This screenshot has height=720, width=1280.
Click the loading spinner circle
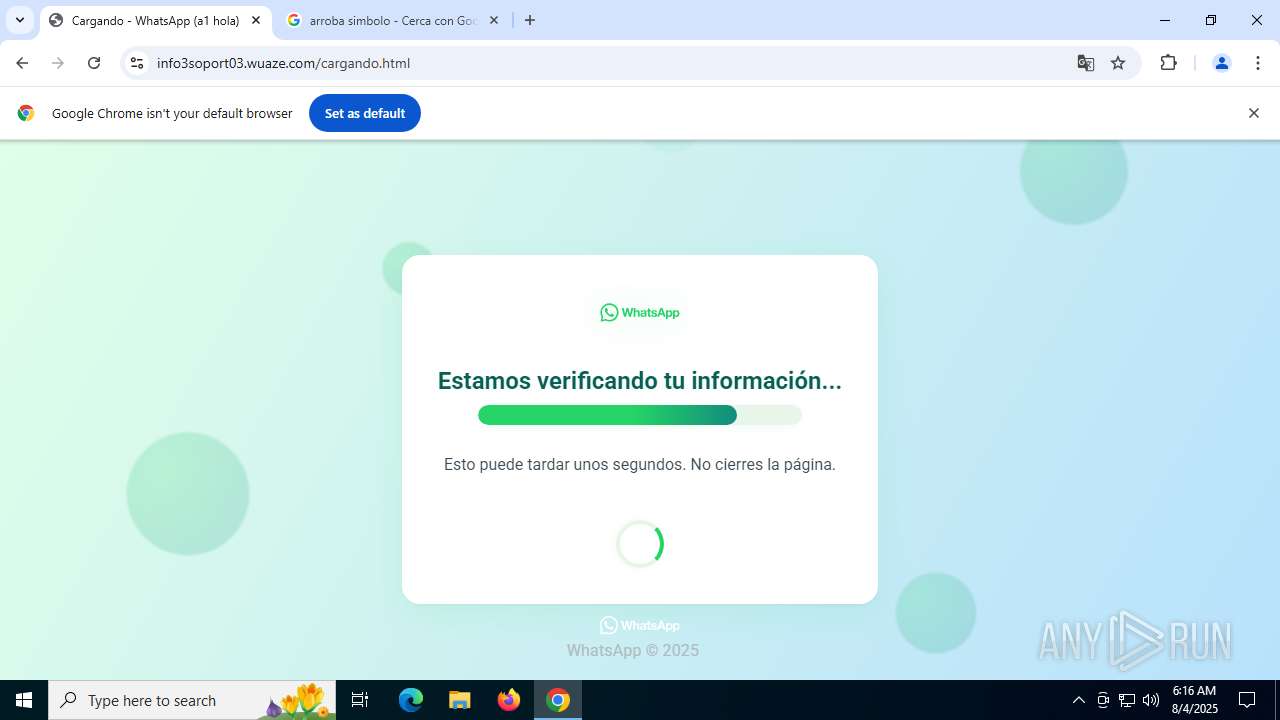(x=640, y=544)
